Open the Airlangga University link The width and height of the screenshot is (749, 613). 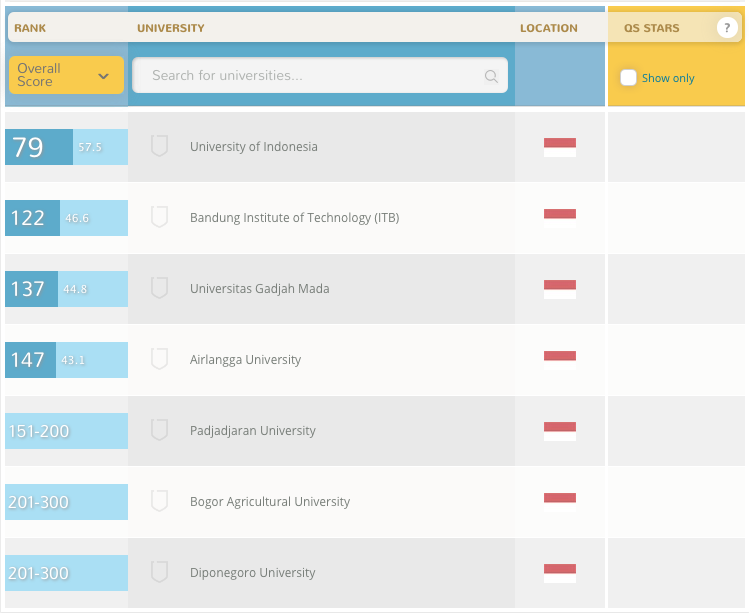pyautogui.click(x=246, y=360)
